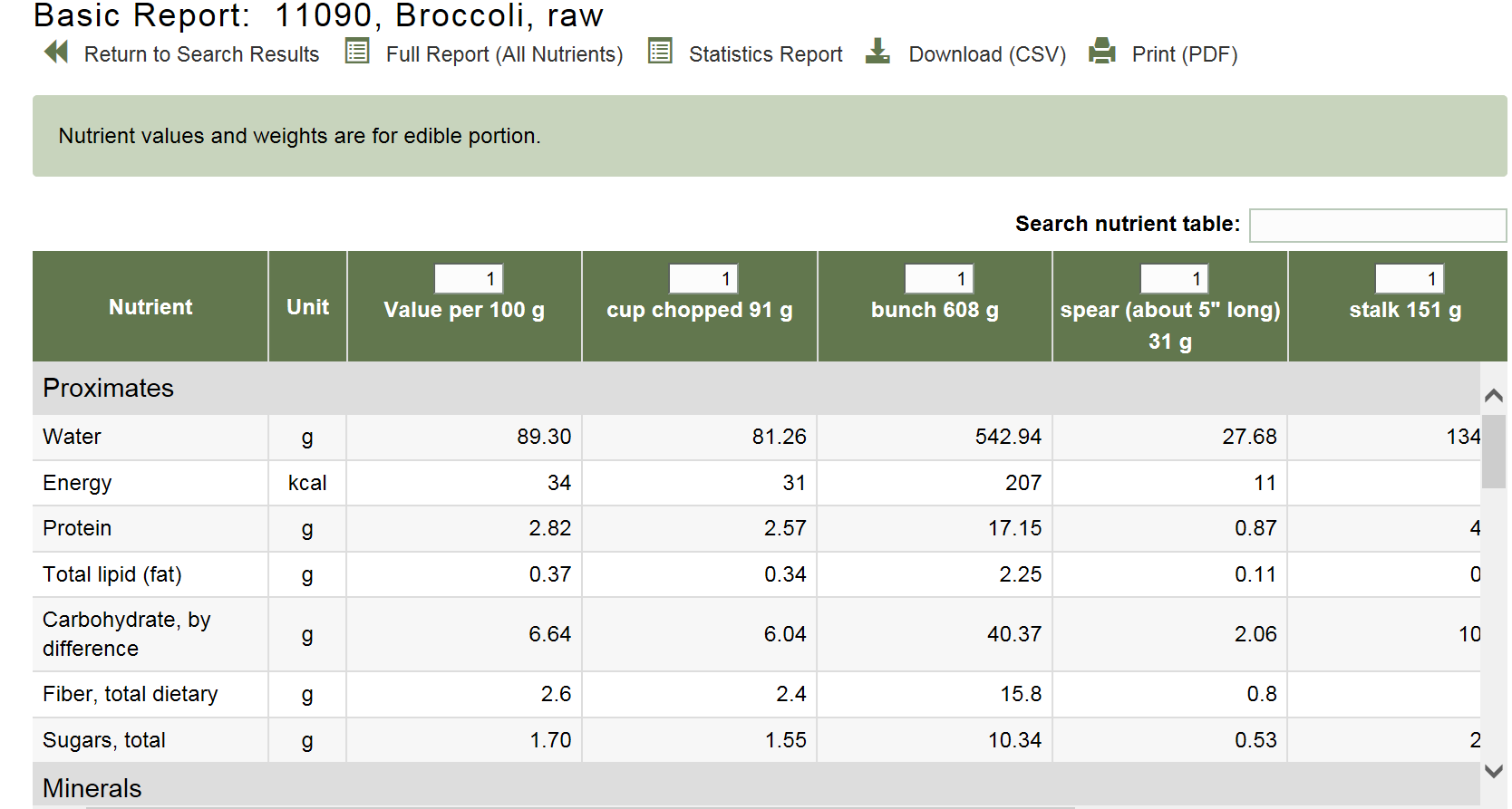Open Full Report (All Nutrients) link
Viewport: 1512px width, 809px height.
point(504,54)
